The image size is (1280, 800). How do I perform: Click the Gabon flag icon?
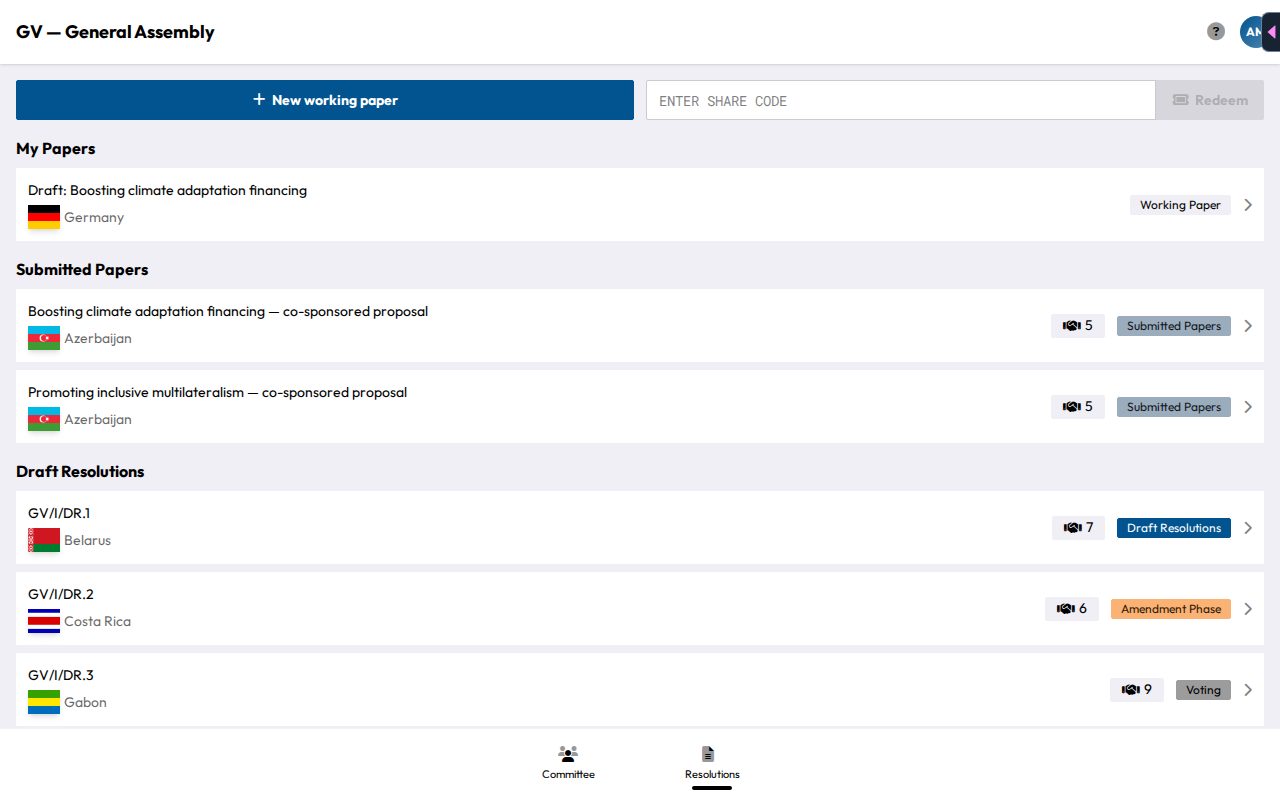pos(44,702)
